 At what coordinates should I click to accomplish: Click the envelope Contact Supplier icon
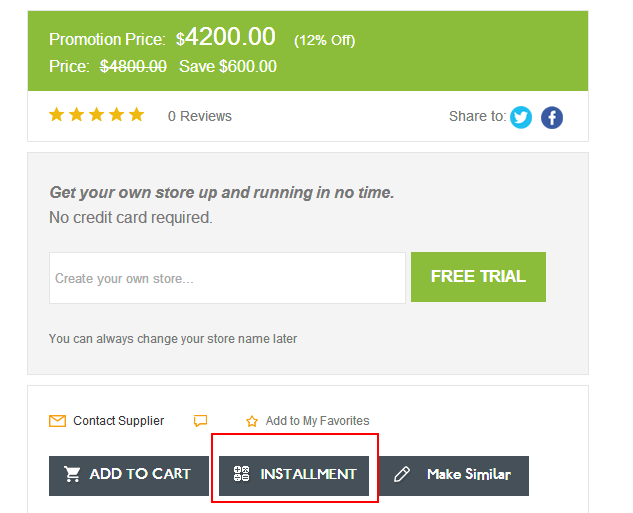(57, 421)
